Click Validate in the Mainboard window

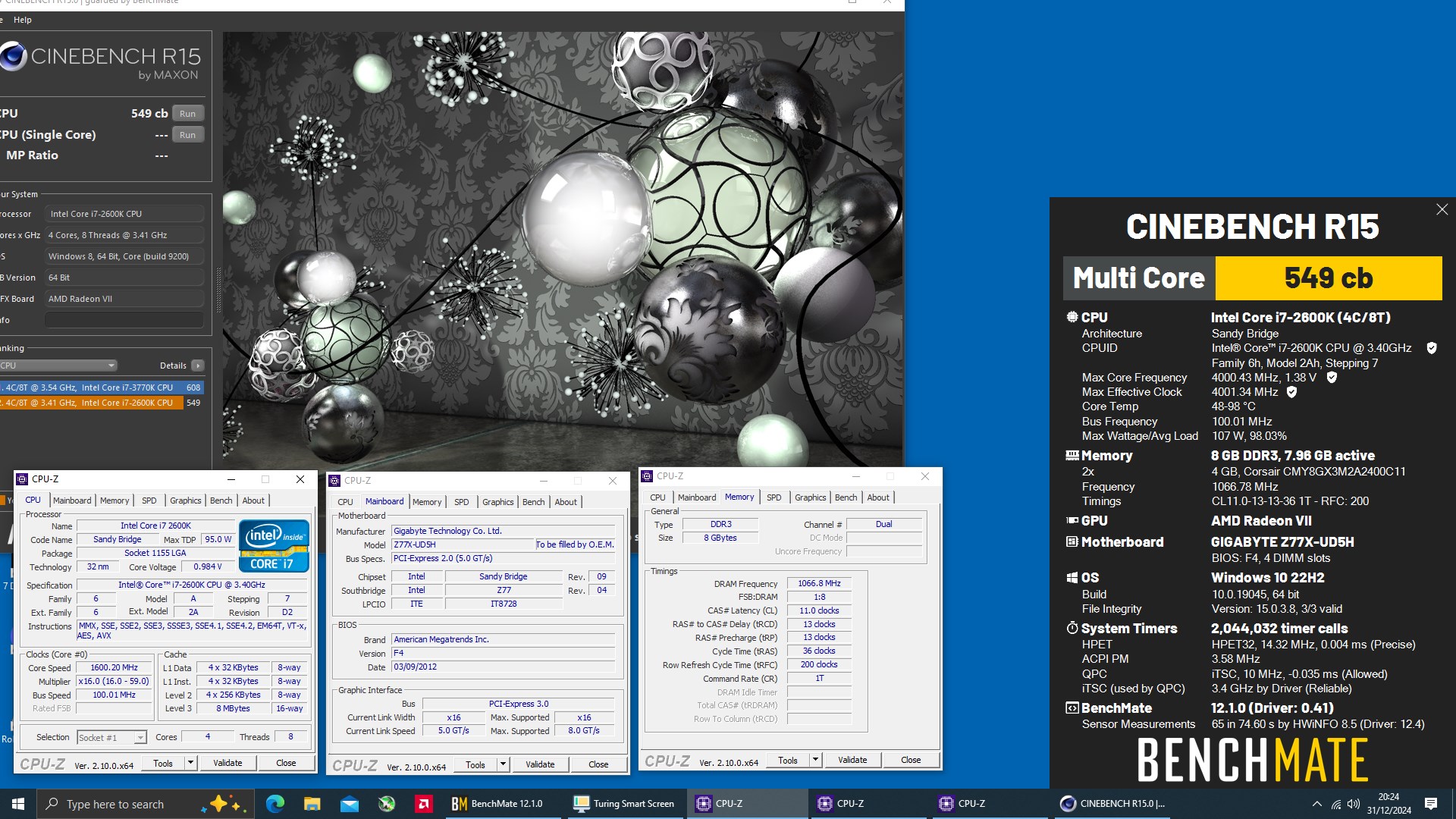pyautogui.click(x=540, y=764)
